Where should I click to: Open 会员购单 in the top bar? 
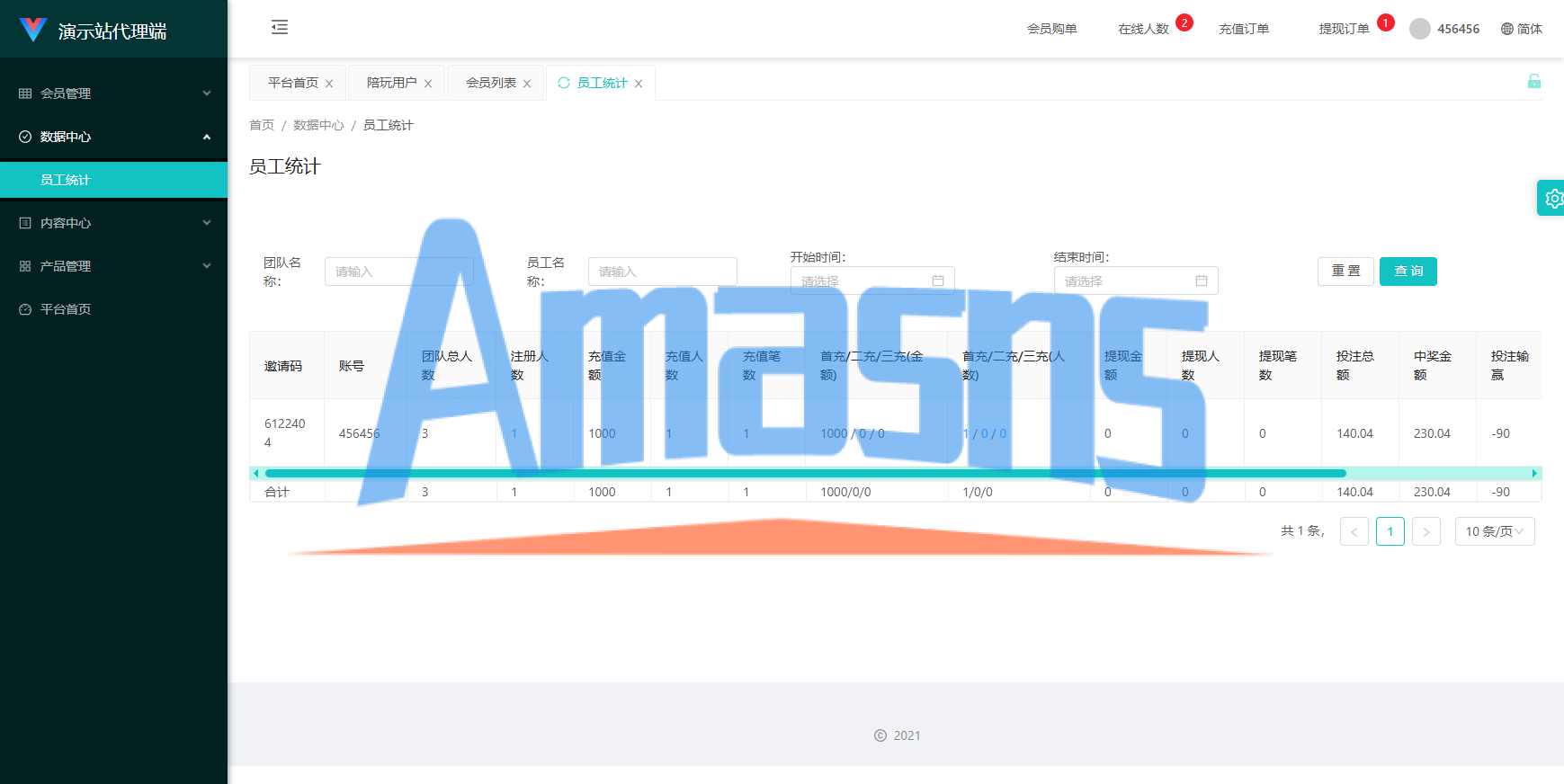[1052, 29]
